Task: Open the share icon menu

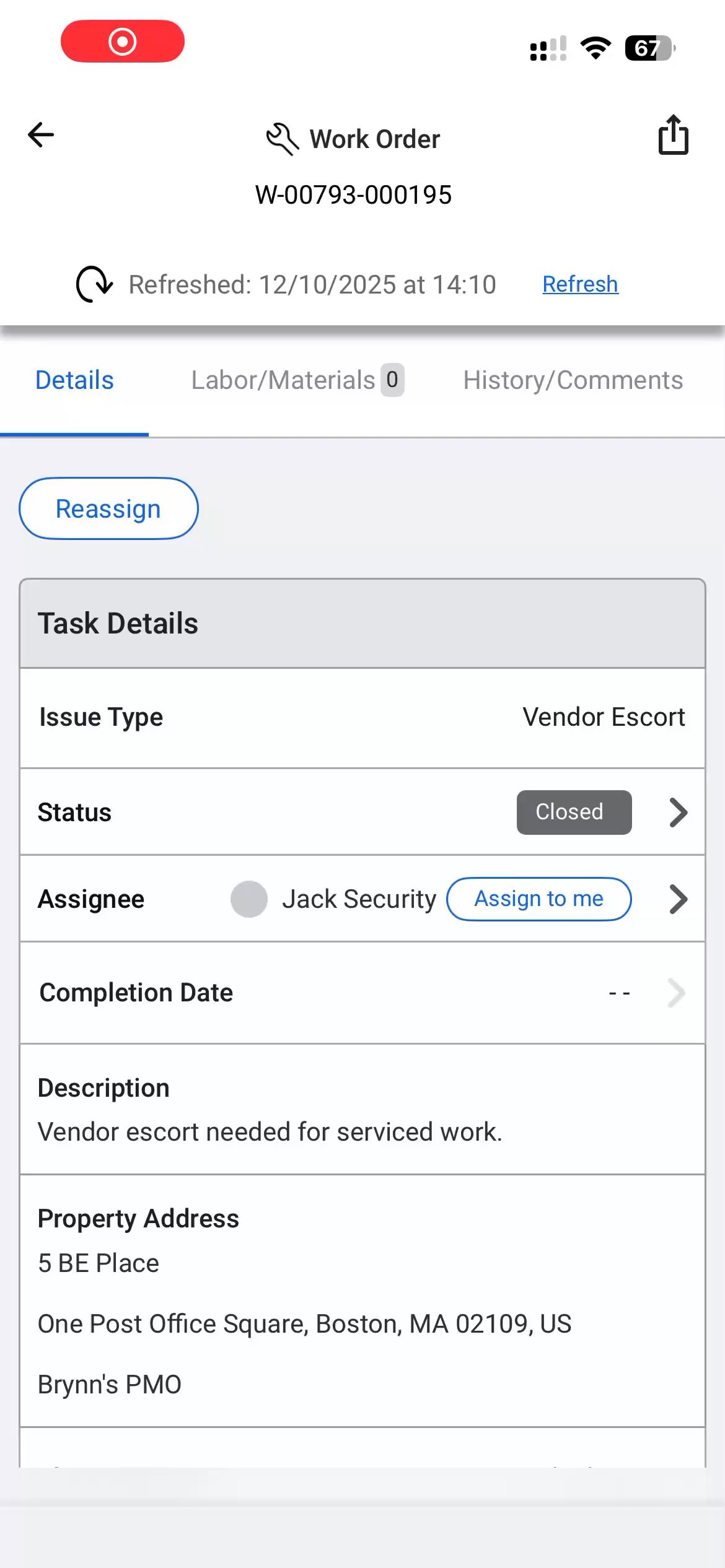Action: coord(673,134)
